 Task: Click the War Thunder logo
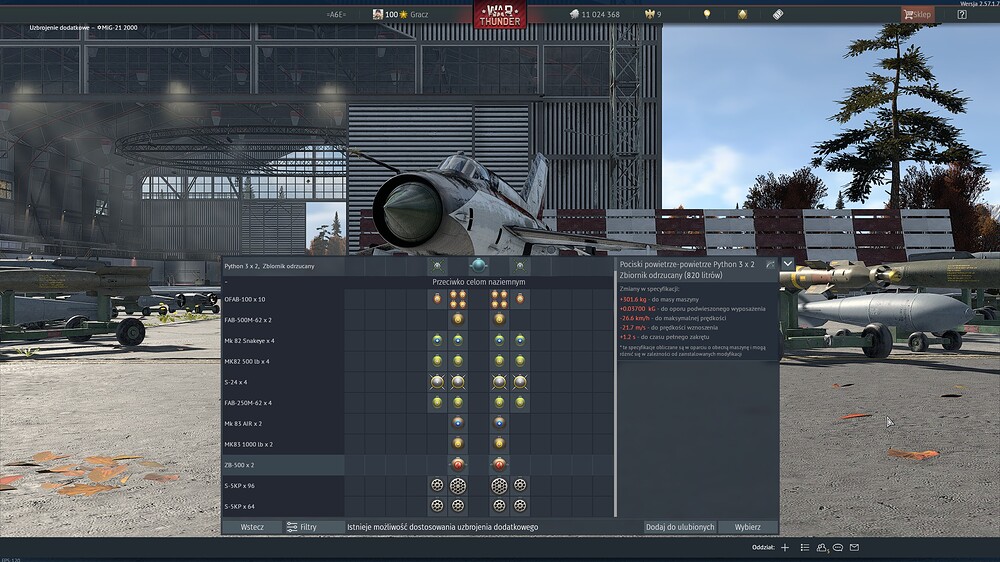(500, 15)
